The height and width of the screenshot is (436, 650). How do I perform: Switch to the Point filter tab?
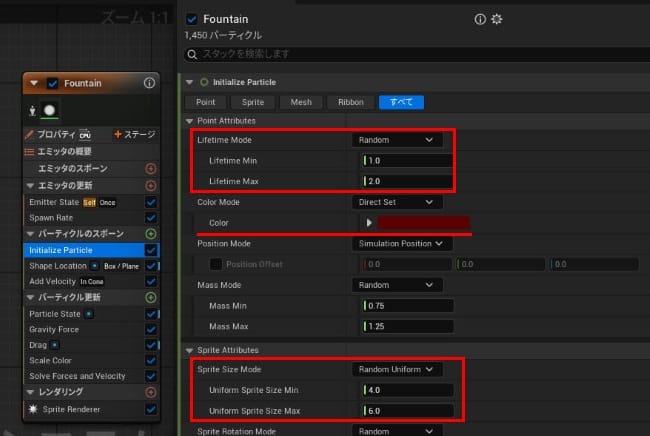coord(206,102)
